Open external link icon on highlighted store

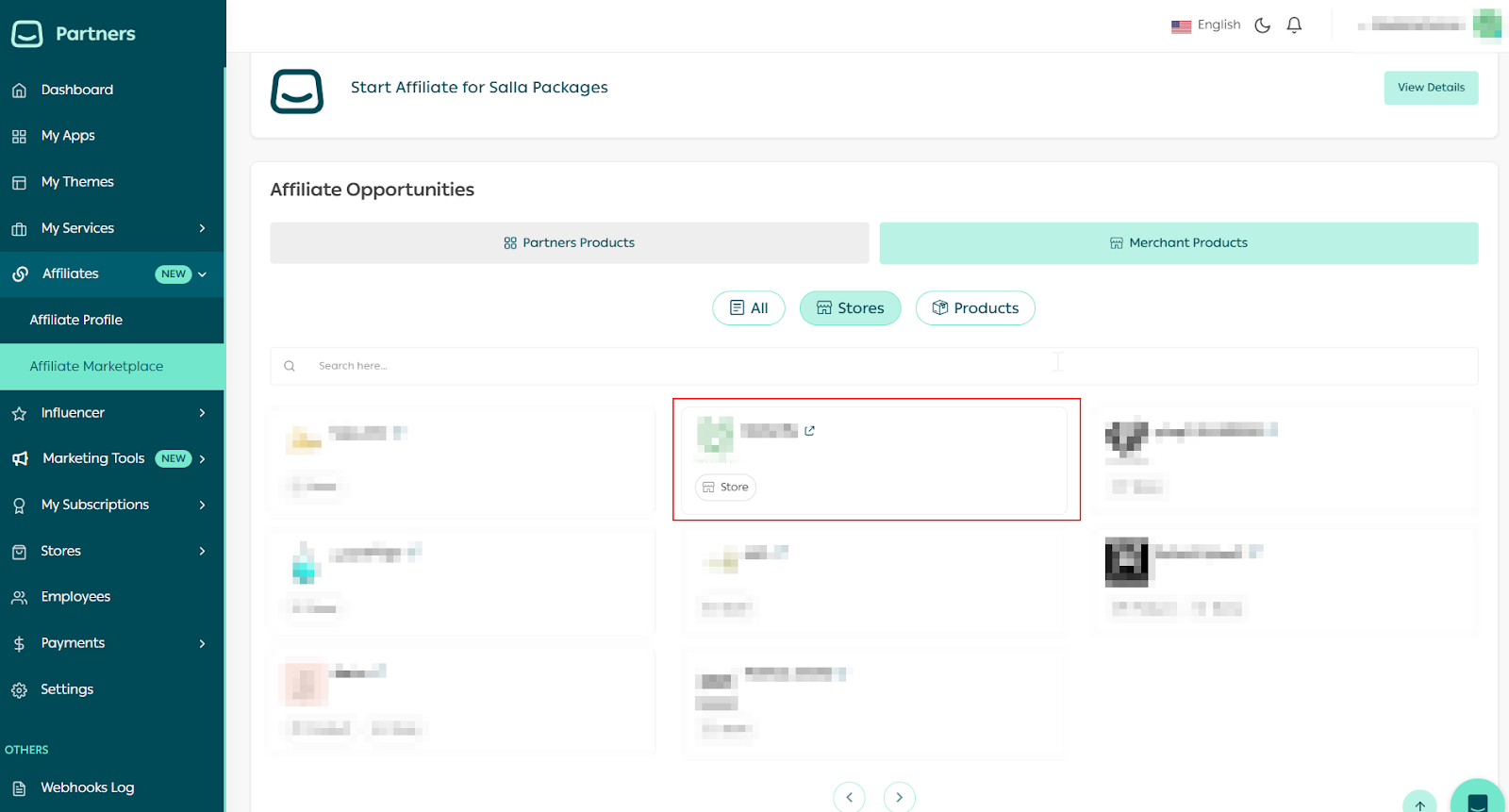click(x=809, y=431)
